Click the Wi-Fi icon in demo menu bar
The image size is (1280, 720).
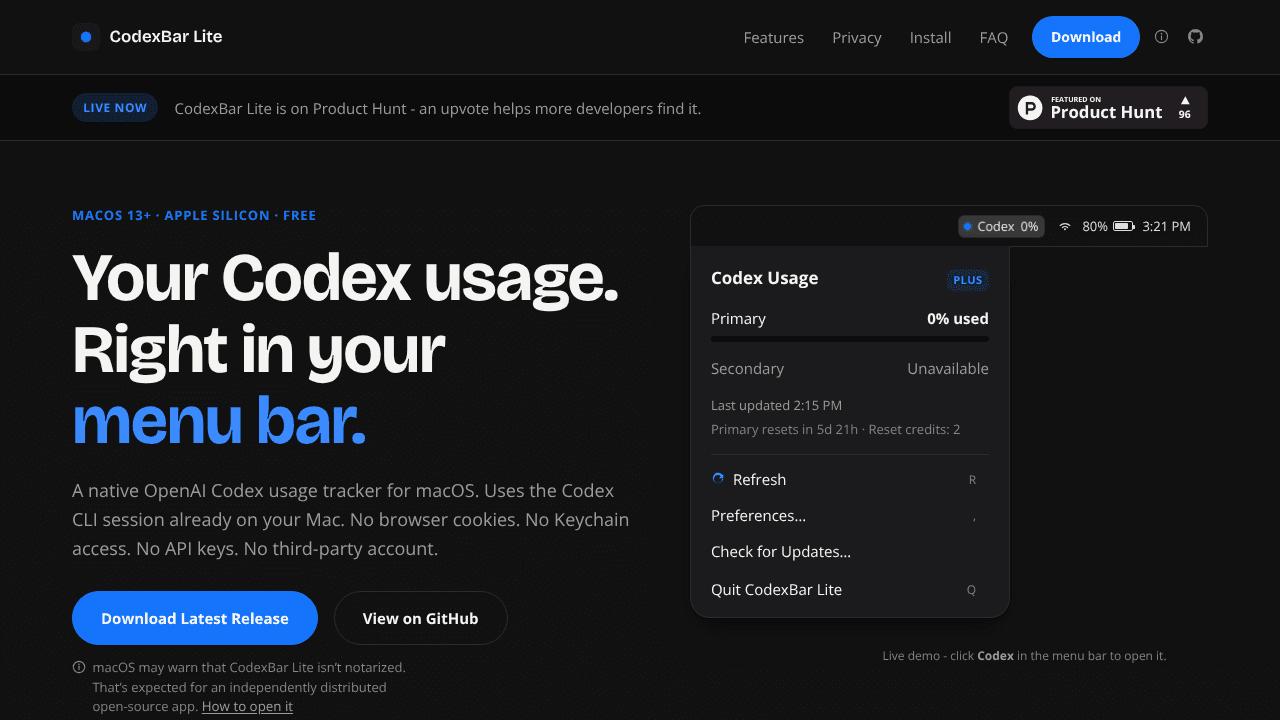(1065, 227)
